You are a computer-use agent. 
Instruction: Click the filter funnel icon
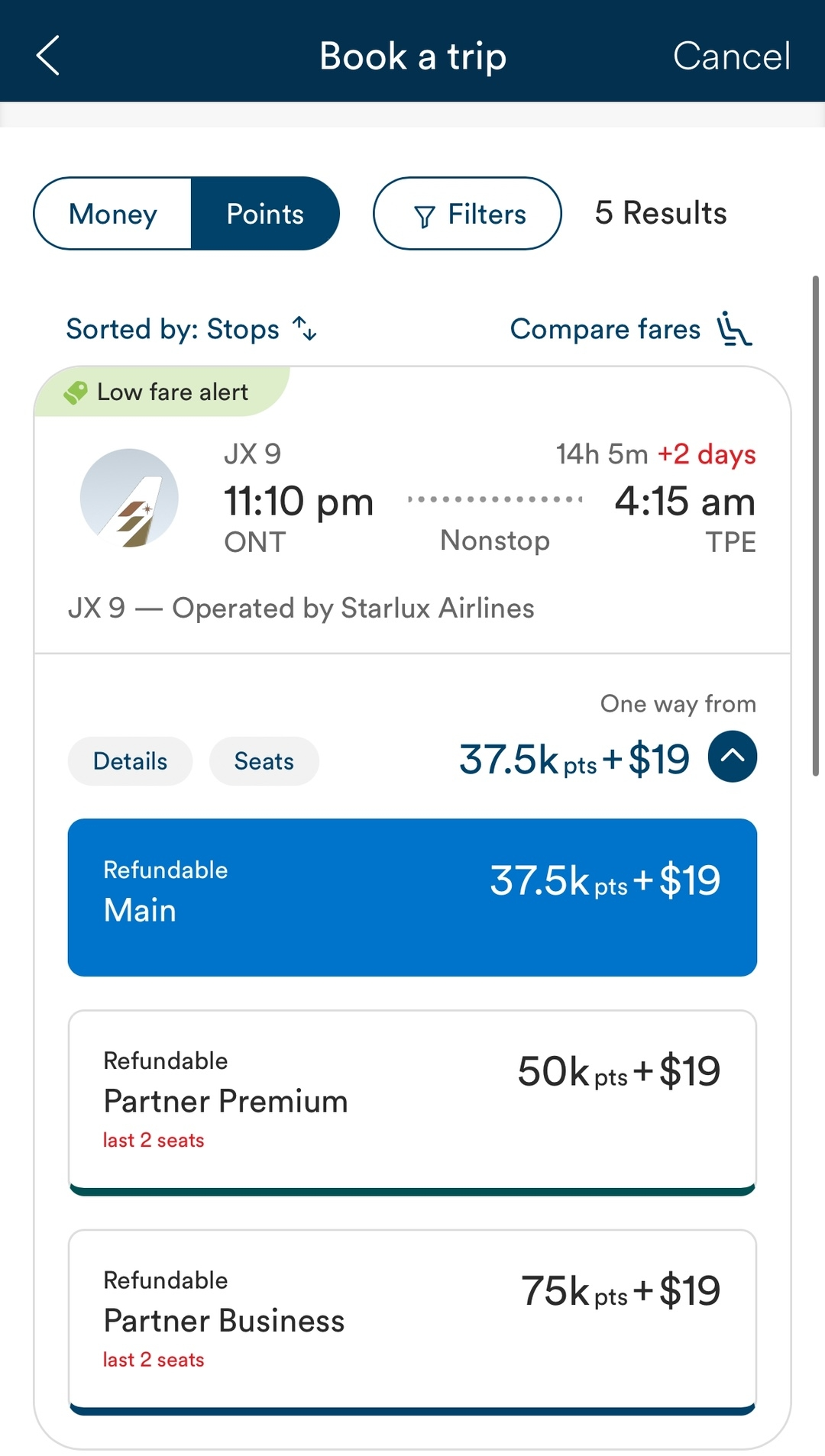tap(425, 216)
